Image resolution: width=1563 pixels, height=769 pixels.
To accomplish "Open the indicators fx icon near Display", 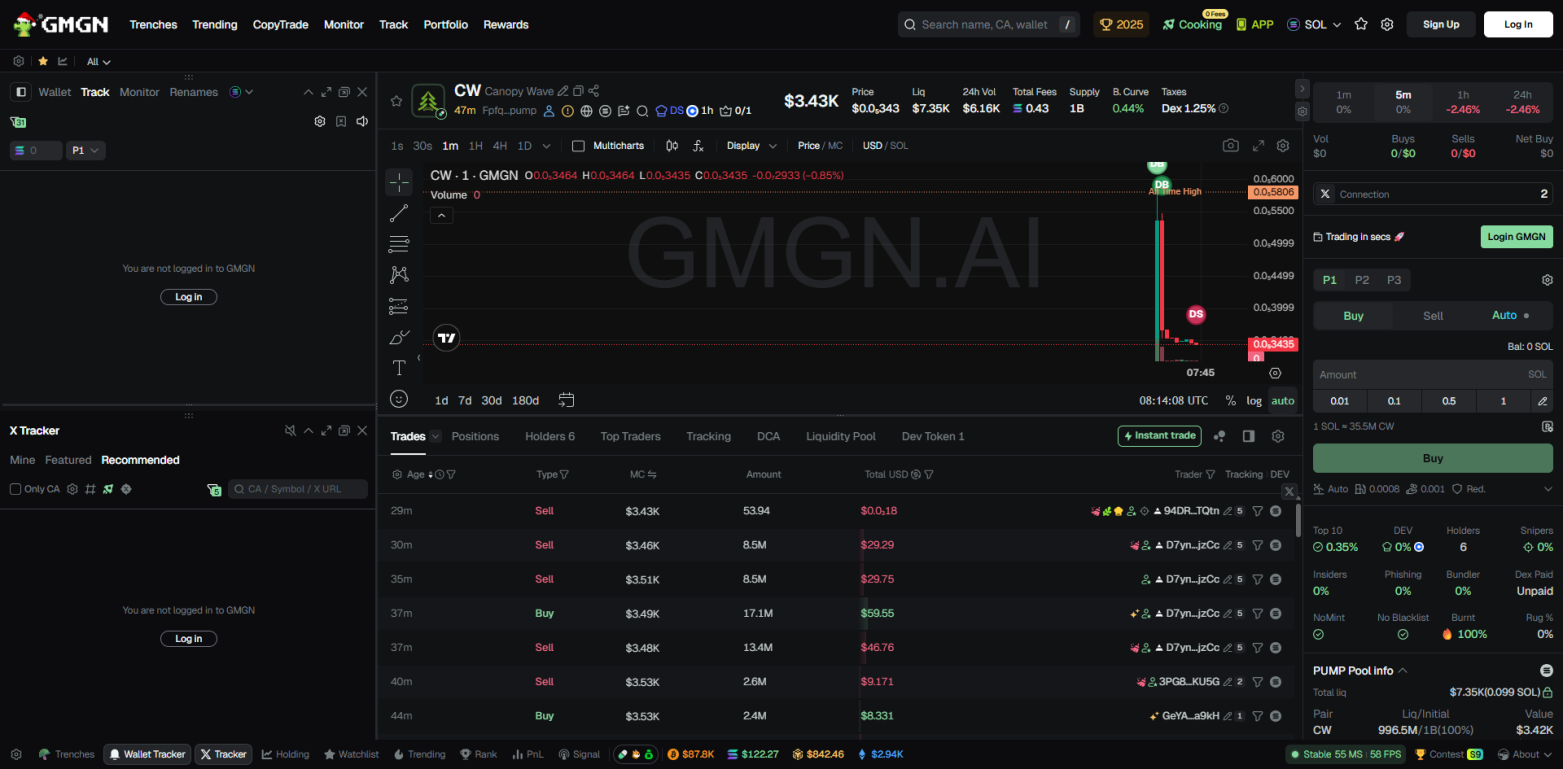I will coord(698,145).
